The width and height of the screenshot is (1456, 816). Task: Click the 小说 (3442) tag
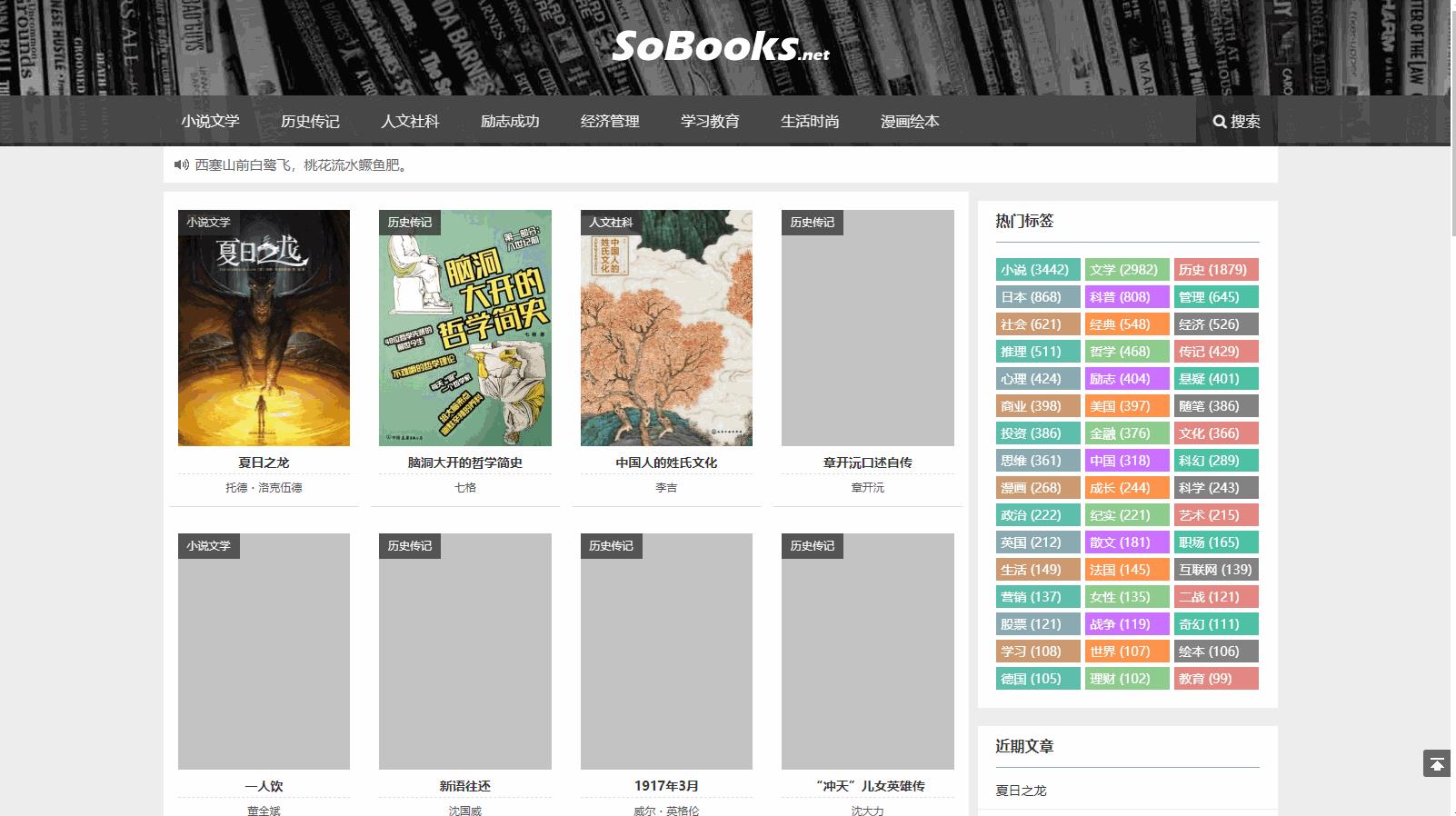click(x=1037, y=270)
